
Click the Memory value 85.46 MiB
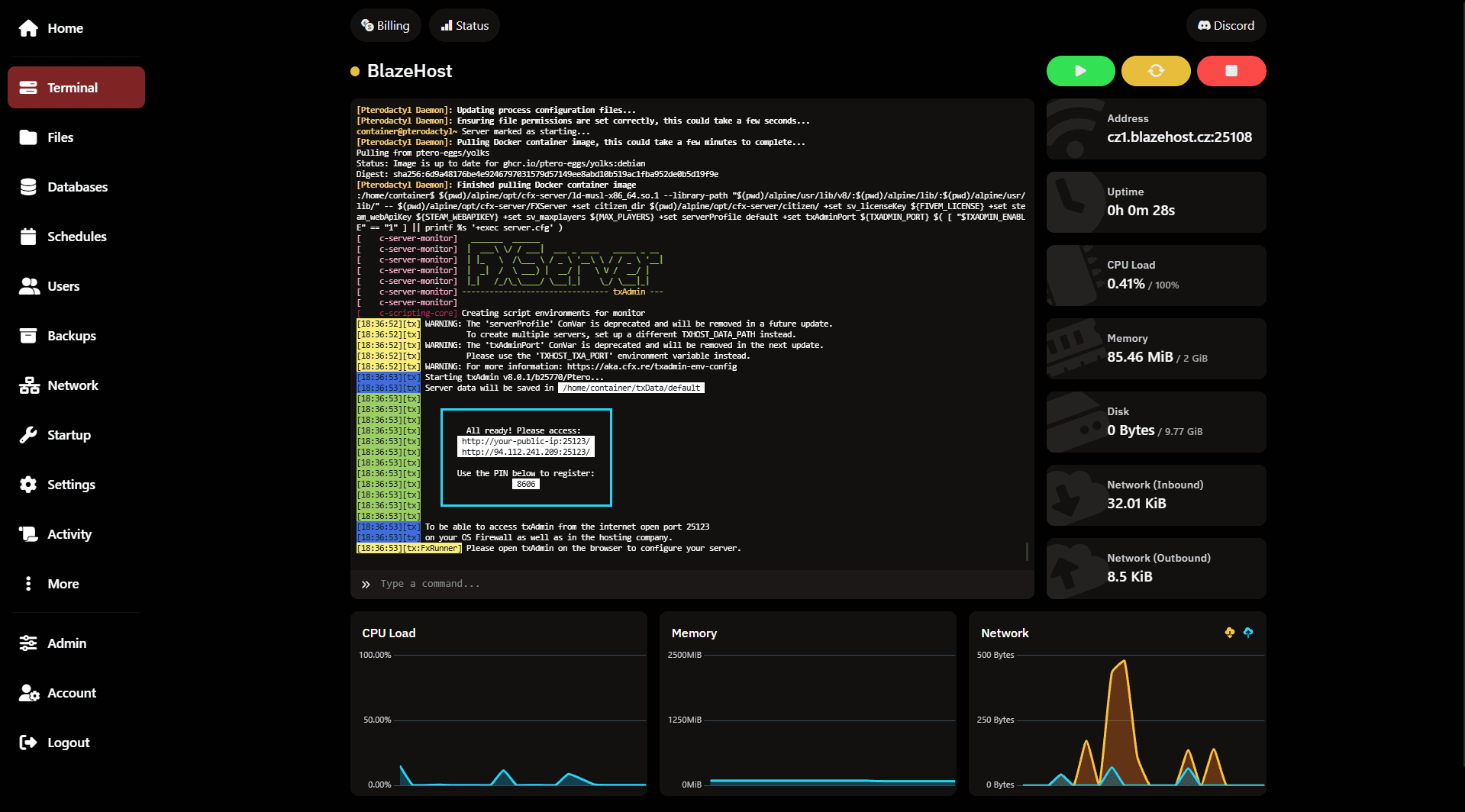1140,357
